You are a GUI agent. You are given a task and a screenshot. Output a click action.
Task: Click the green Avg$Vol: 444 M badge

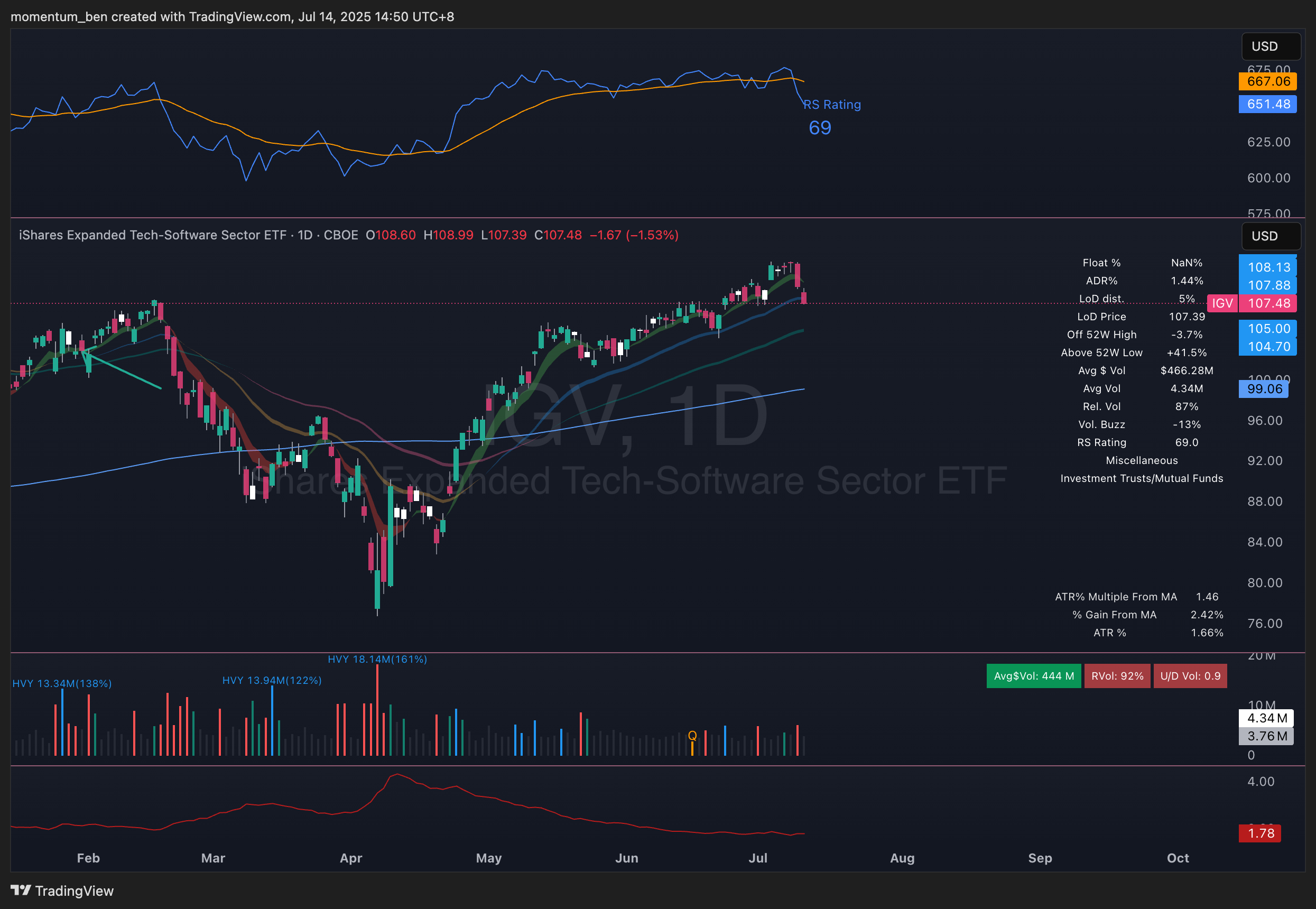point(1034,676)
